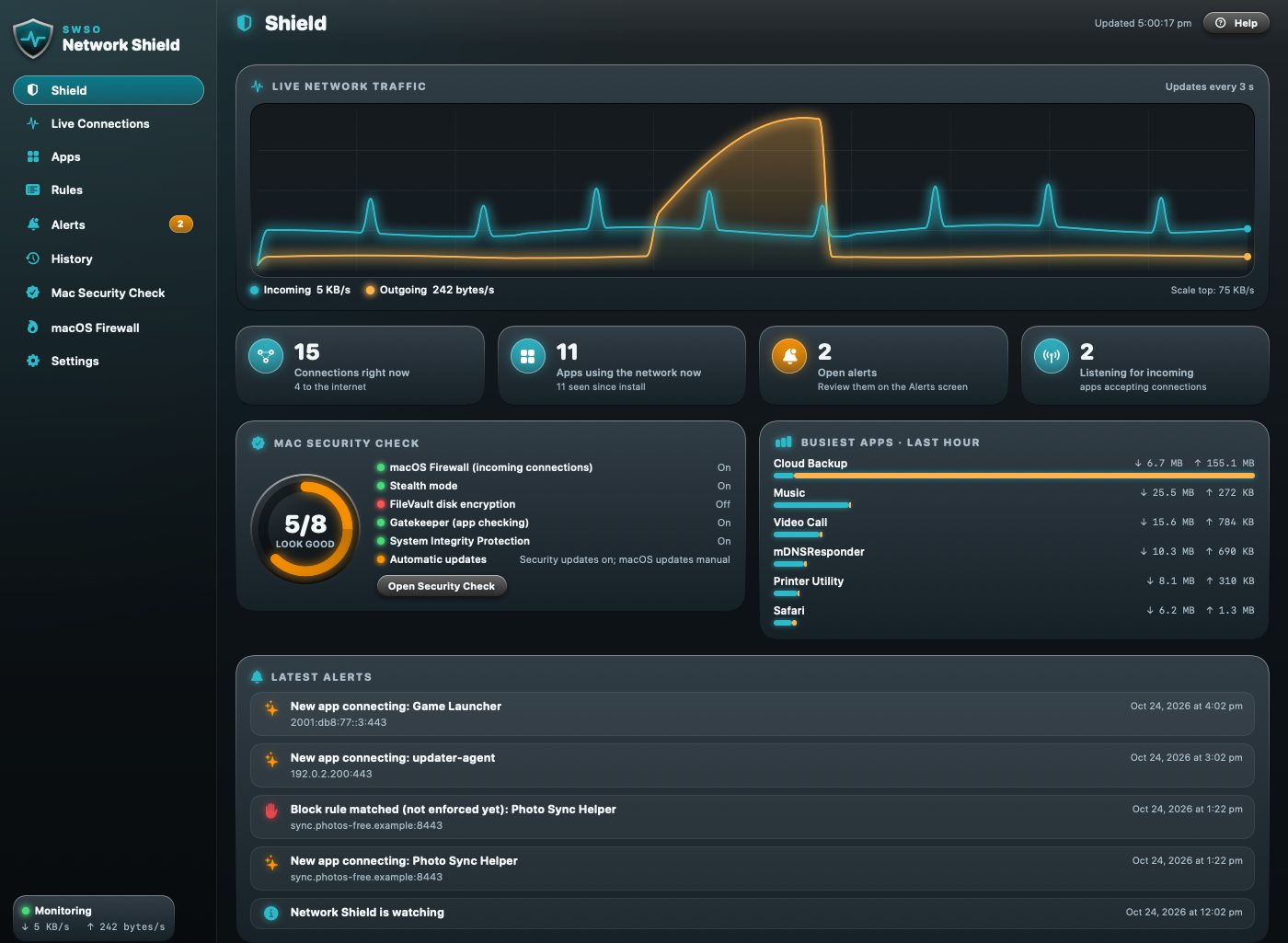
Task: Click the shield icon beside the Shield title
Action: [244, 23]
